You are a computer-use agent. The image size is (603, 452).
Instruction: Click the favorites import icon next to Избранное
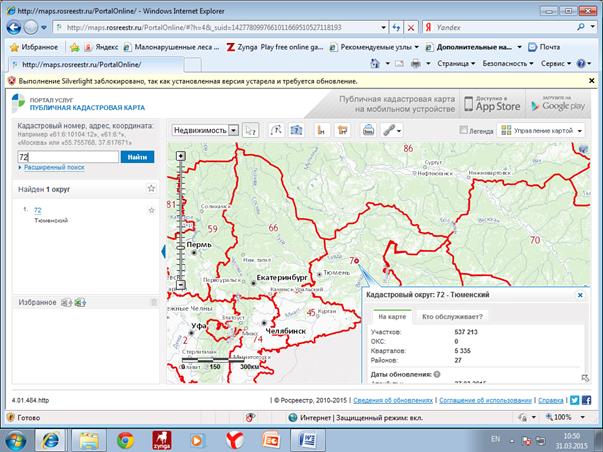tap(67, 303)
